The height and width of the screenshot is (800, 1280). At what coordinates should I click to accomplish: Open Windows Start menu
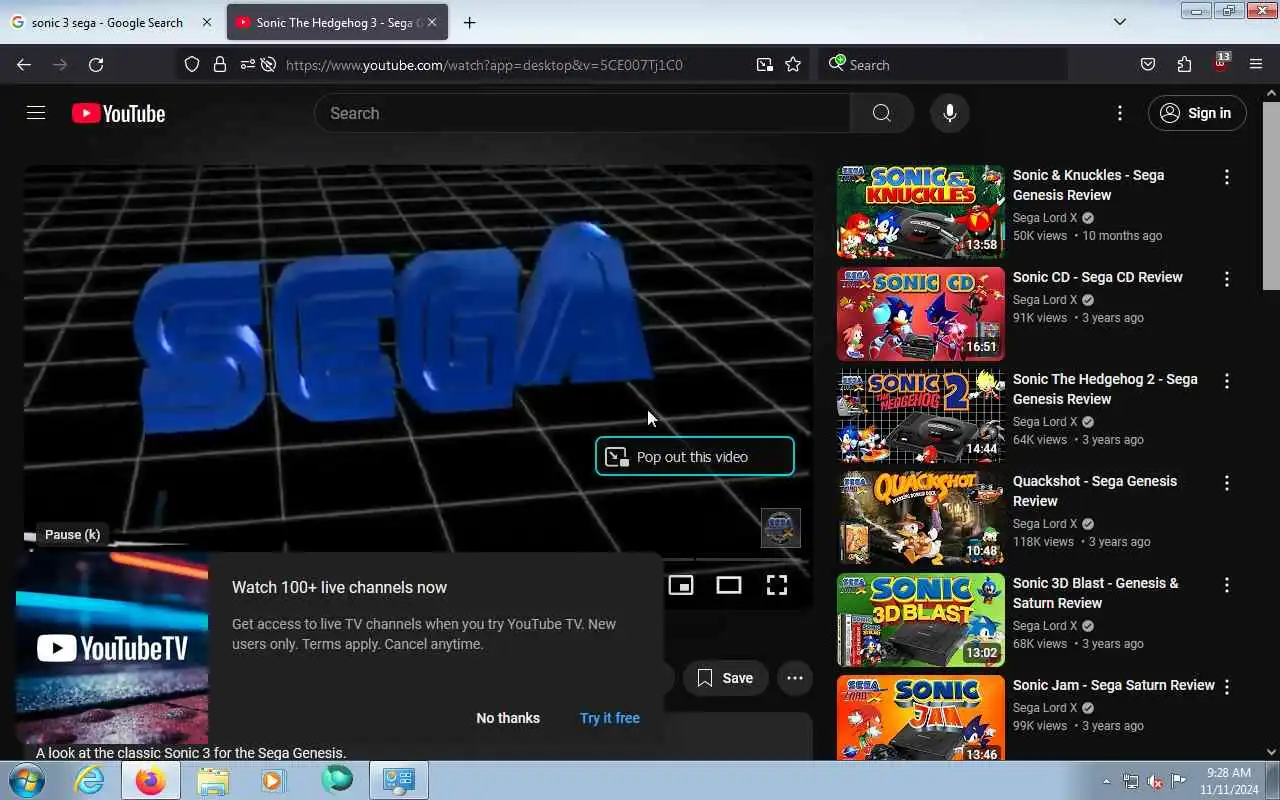[x=25, y=780]
